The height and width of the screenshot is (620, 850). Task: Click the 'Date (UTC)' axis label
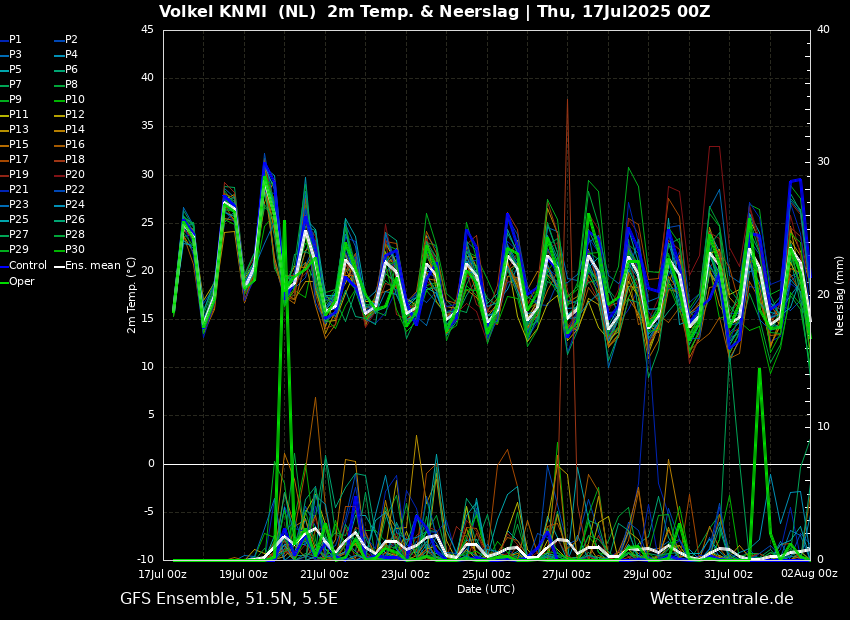(486, 589)
